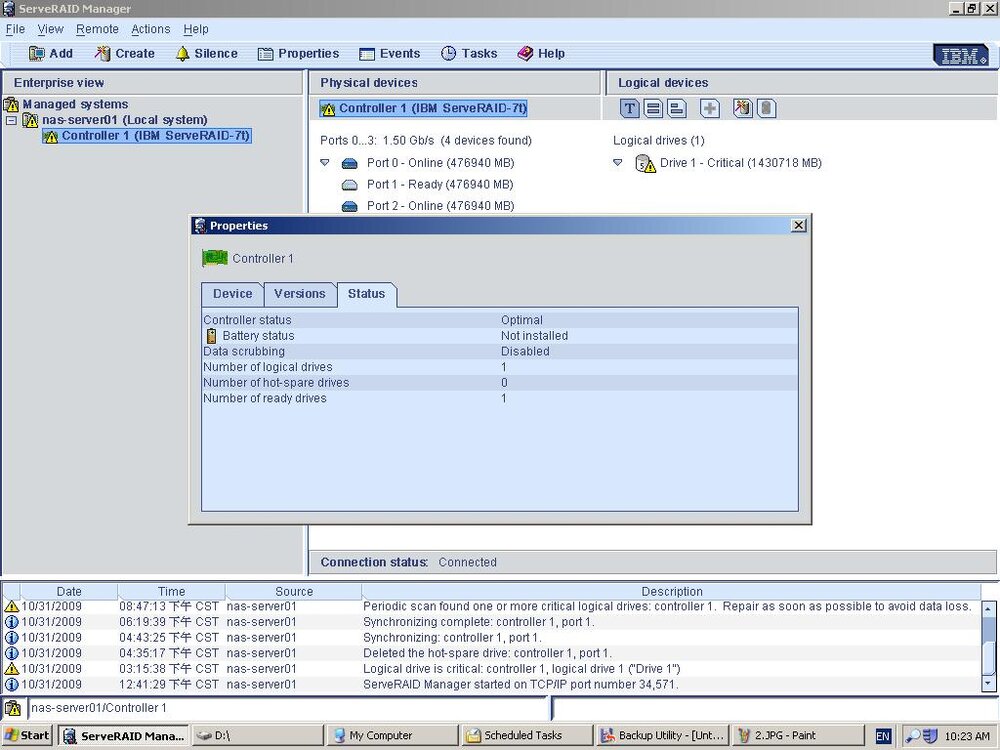Open the File menu
Image resolution: width=1000 pixels, height=750 pixels.
point(15,29)
